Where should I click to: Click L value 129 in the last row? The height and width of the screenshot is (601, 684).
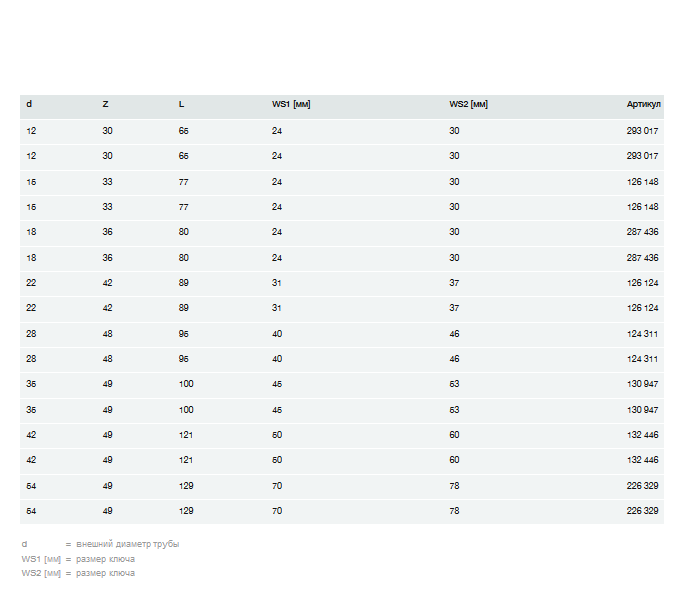185,511
